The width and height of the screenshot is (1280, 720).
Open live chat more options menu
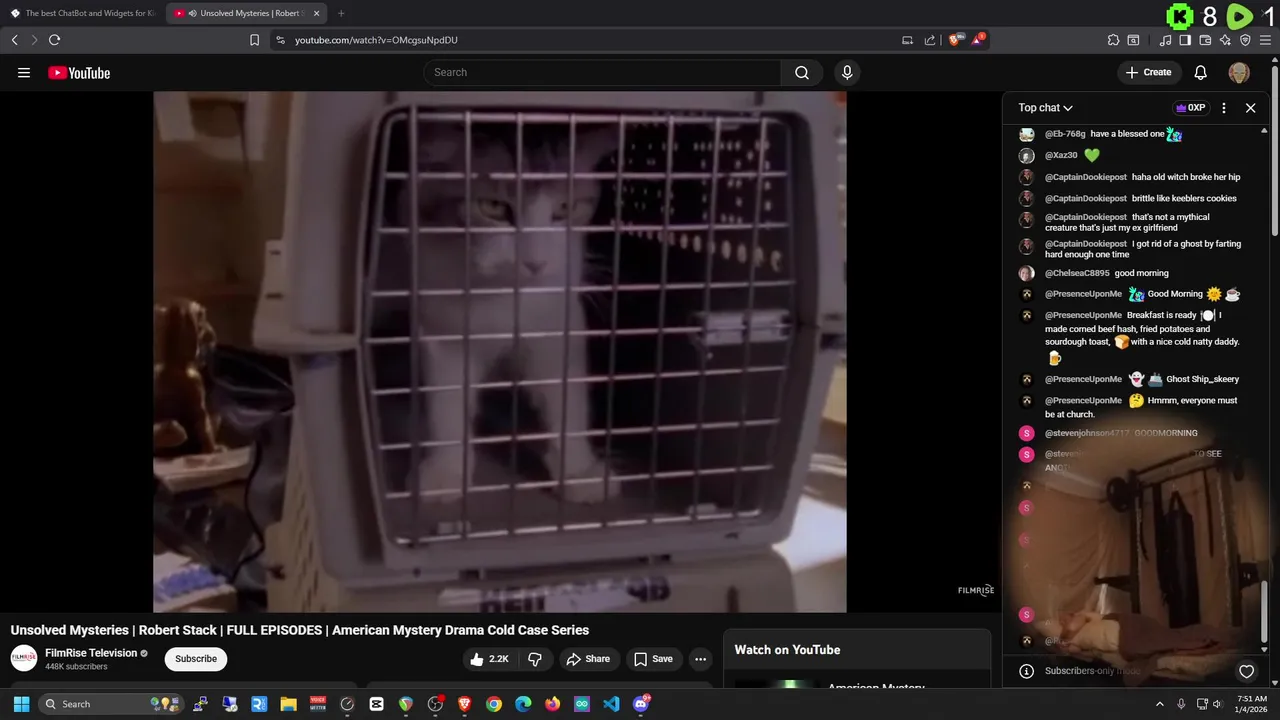(x=1224, y=108)
